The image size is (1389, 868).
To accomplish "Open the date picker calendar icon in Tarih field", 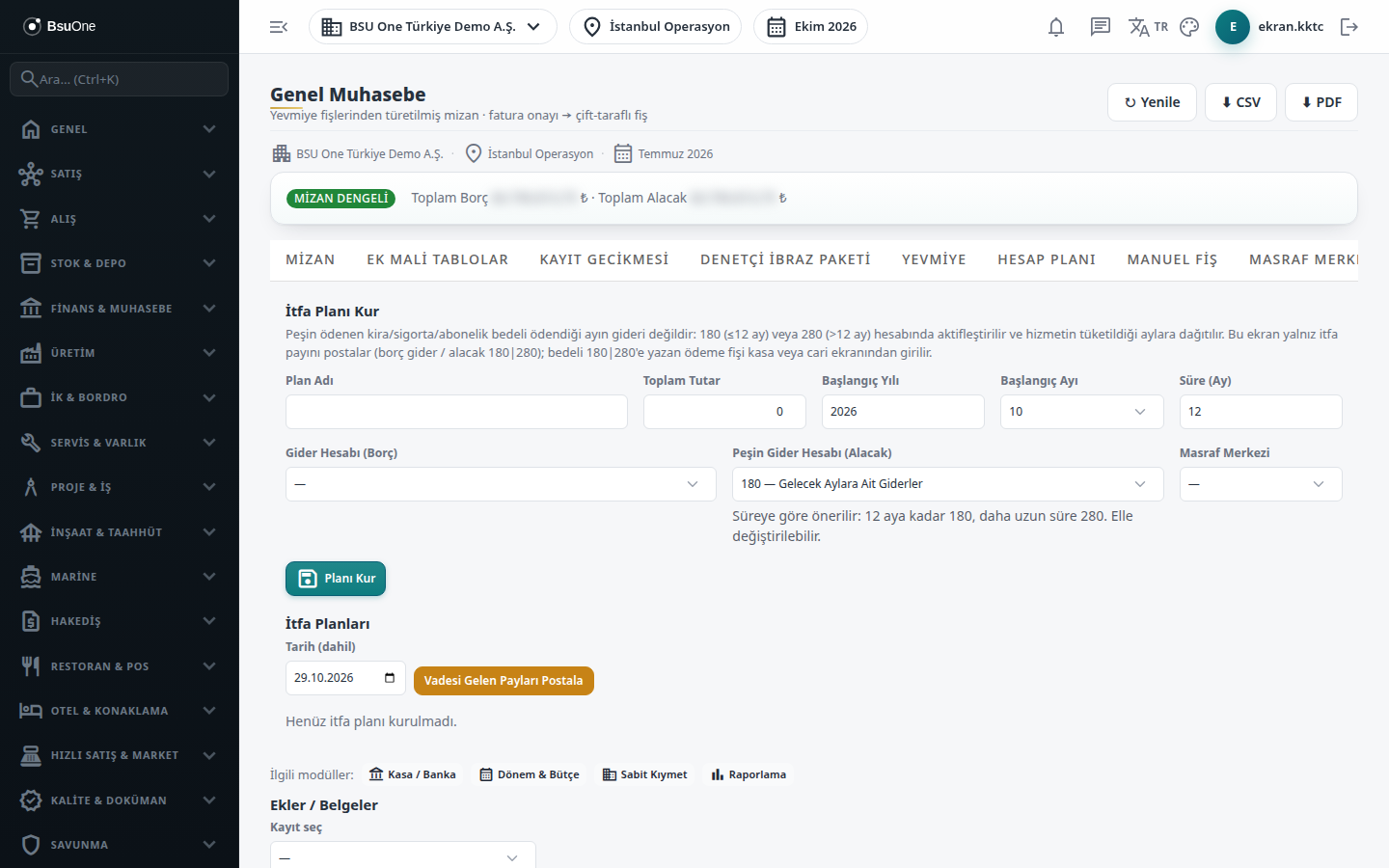I will pyautogui.click(x=390, y=678).
